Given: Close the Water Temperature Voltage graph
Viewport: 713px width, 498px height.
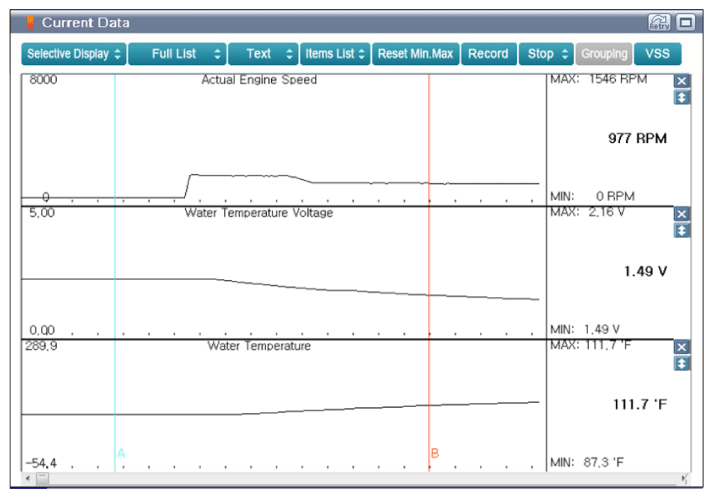Looking at the screenshot, I should click(681, 214).
